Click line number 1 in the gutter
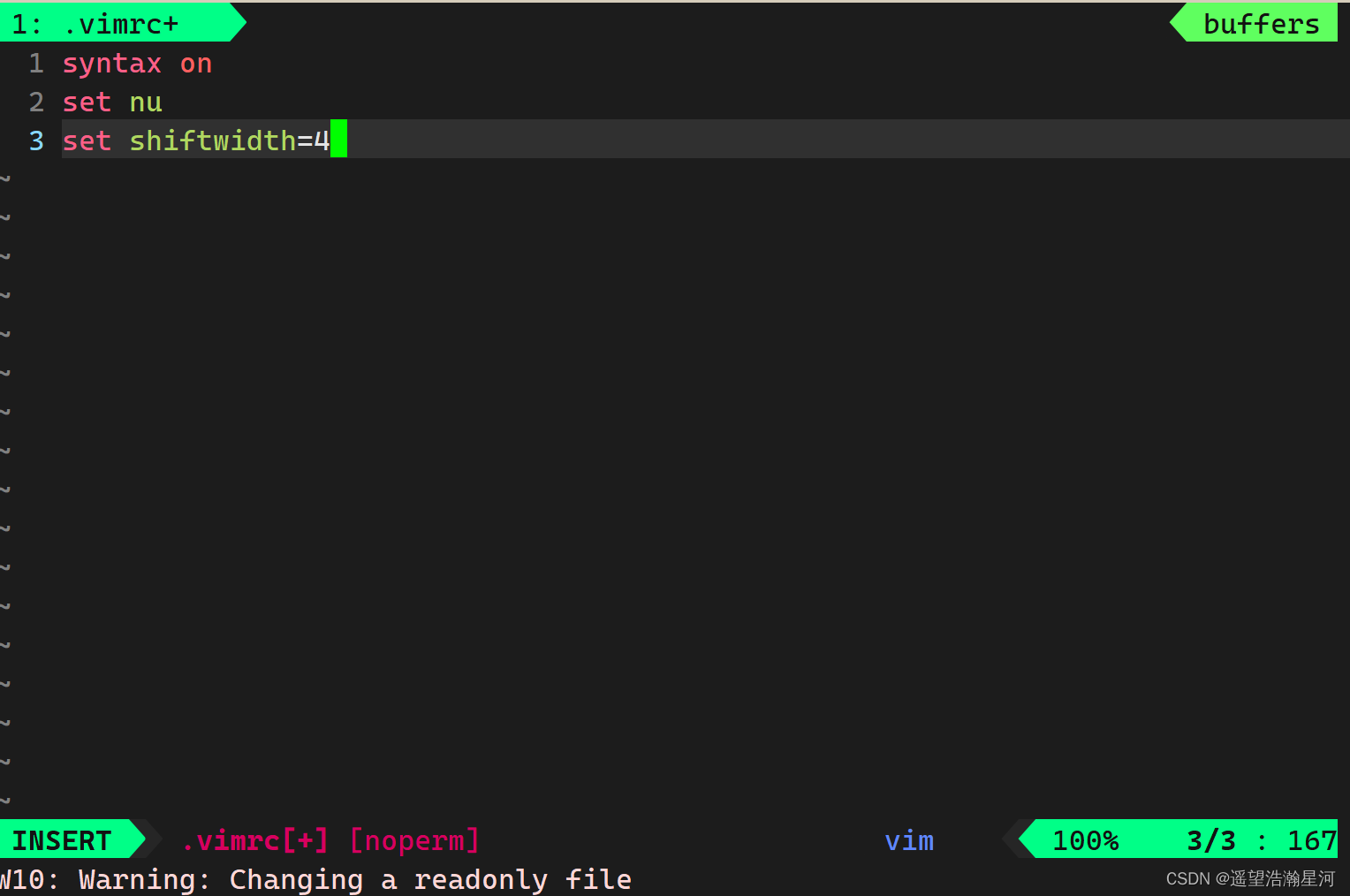The image size is (1350, 896). pyautogui.click(x=36, y=64)
